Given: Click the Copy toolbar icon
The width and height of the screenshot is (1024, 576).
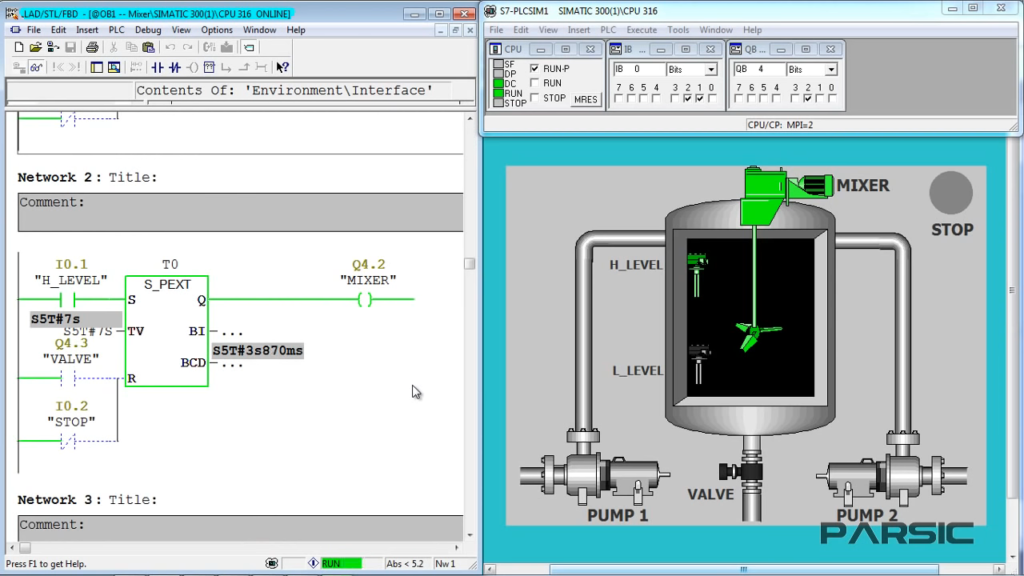Looking at the screenshot, I should (131, 47).
